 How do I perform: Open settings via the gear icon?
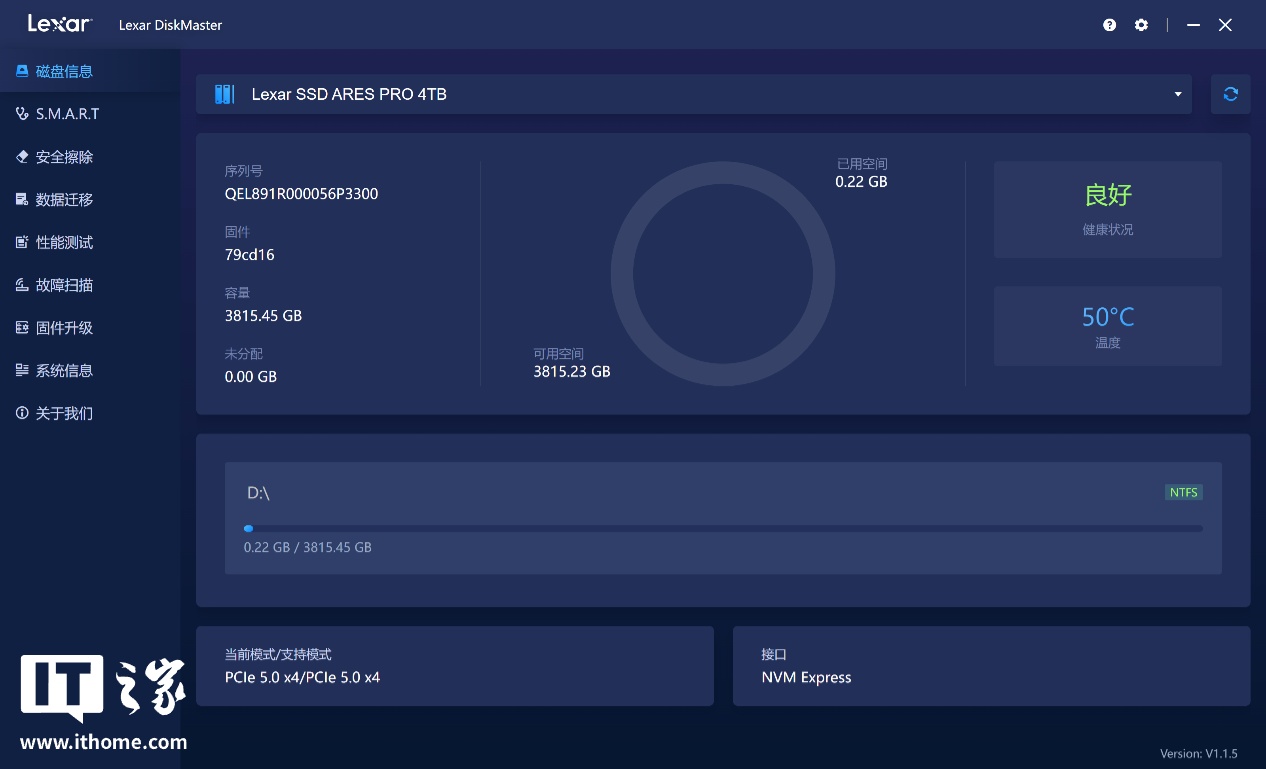point(1141,25)
